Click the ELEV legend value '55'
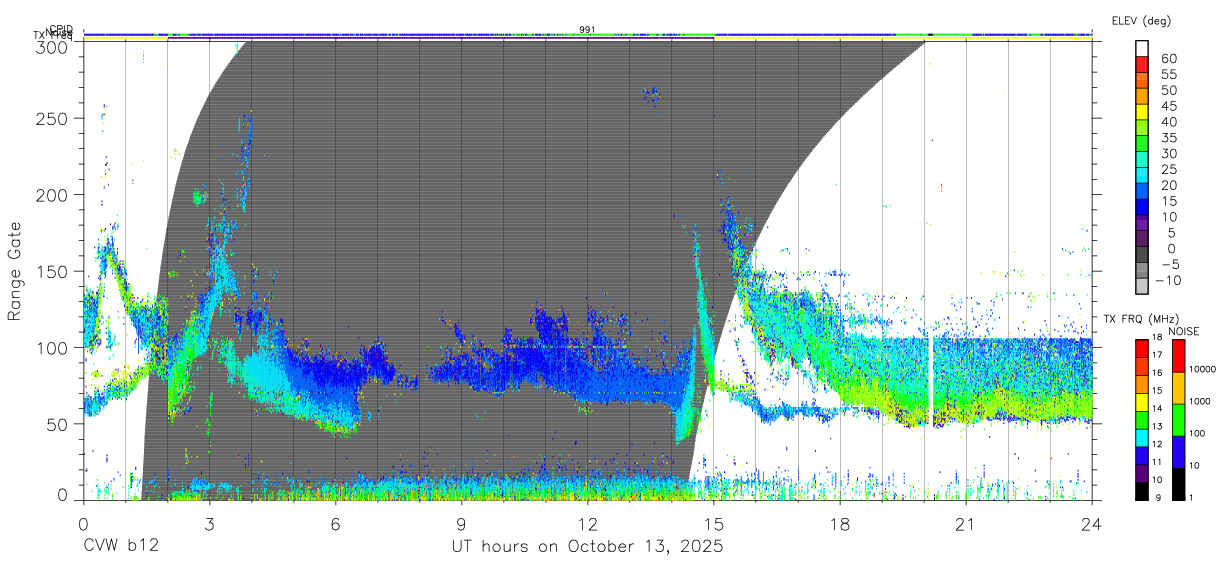Screen dimensions: 1228x567 click(1169, 75)
